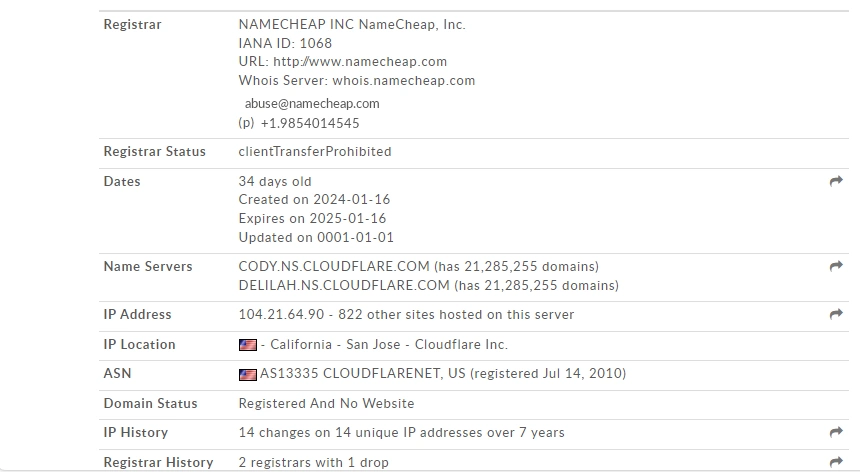Select the whois.namecheap.com server text
The width and height of the screenshot is (860, 472).
coord(404,81)
